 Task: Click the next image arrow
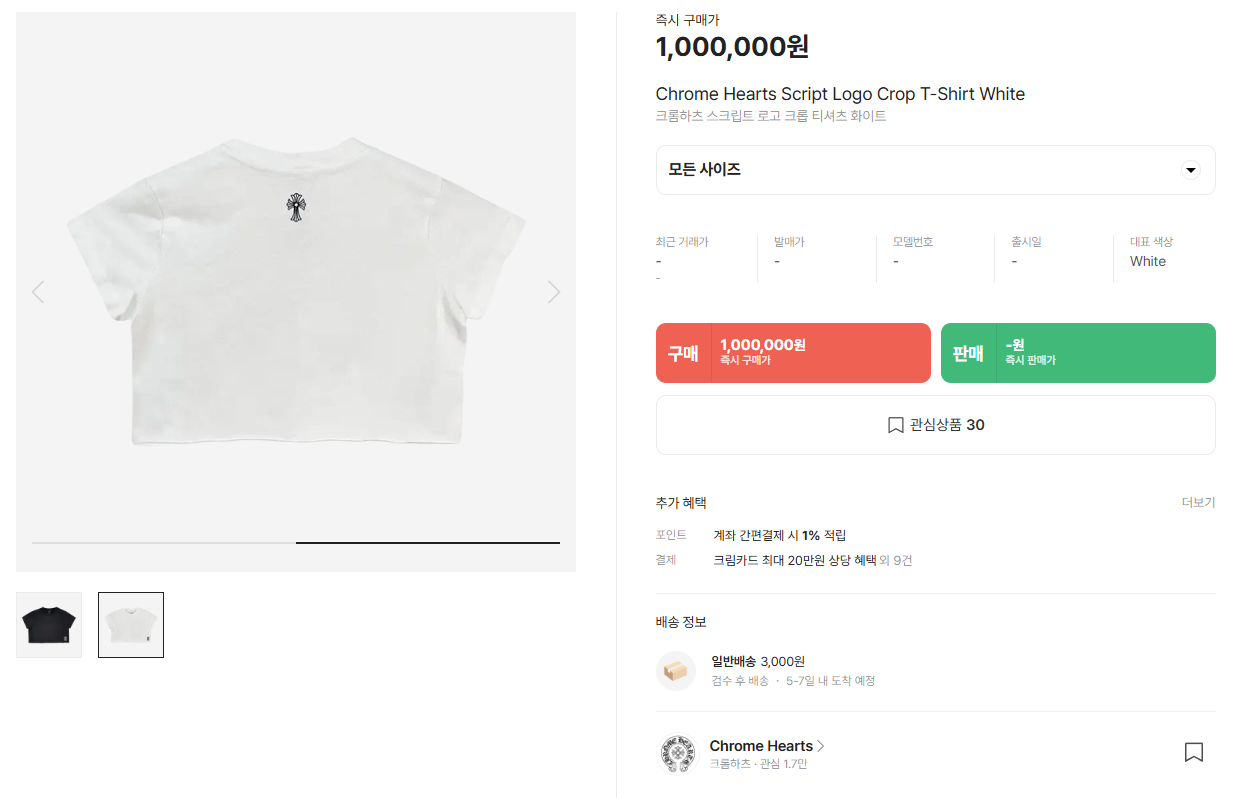[554, 292]
